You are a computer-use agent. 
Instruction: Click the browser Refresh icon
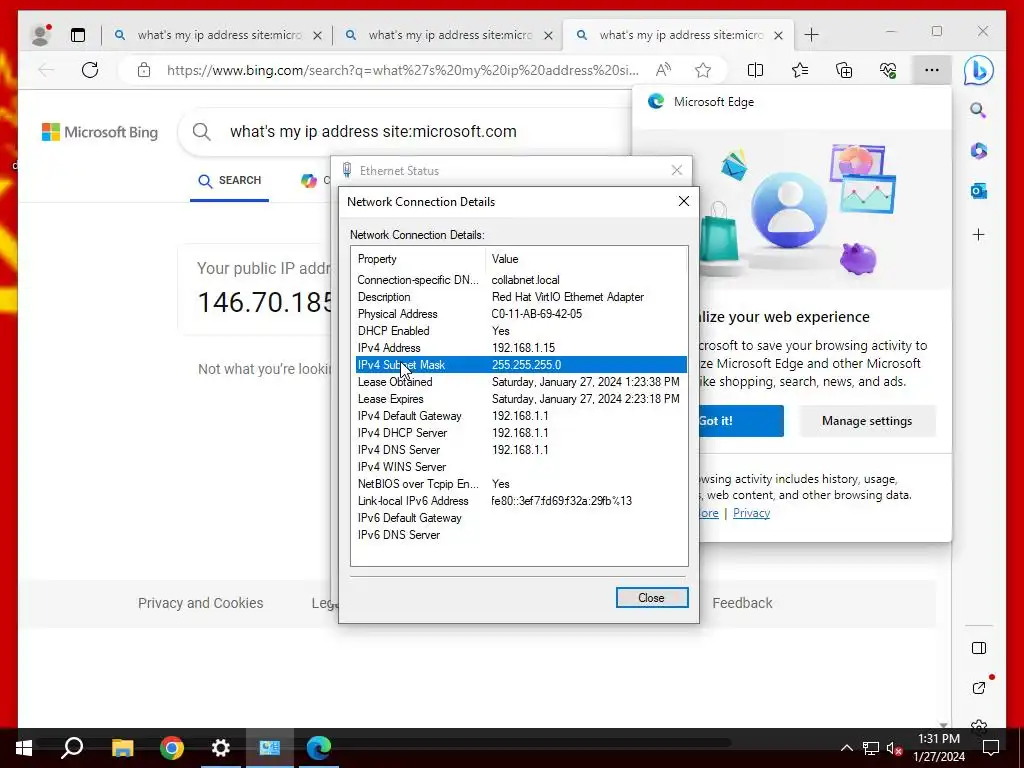[90, 70]
